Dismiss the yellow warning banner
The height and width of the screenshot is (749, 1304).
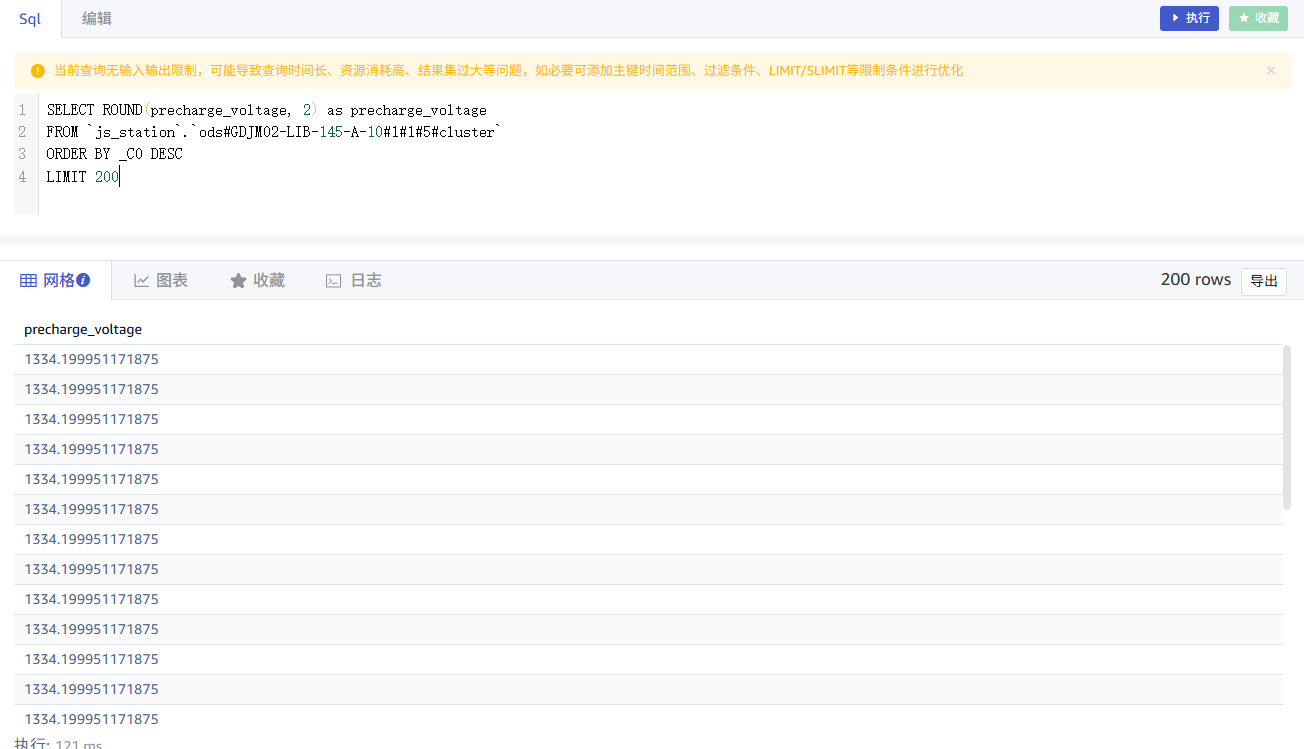[x=1271, y=71]
